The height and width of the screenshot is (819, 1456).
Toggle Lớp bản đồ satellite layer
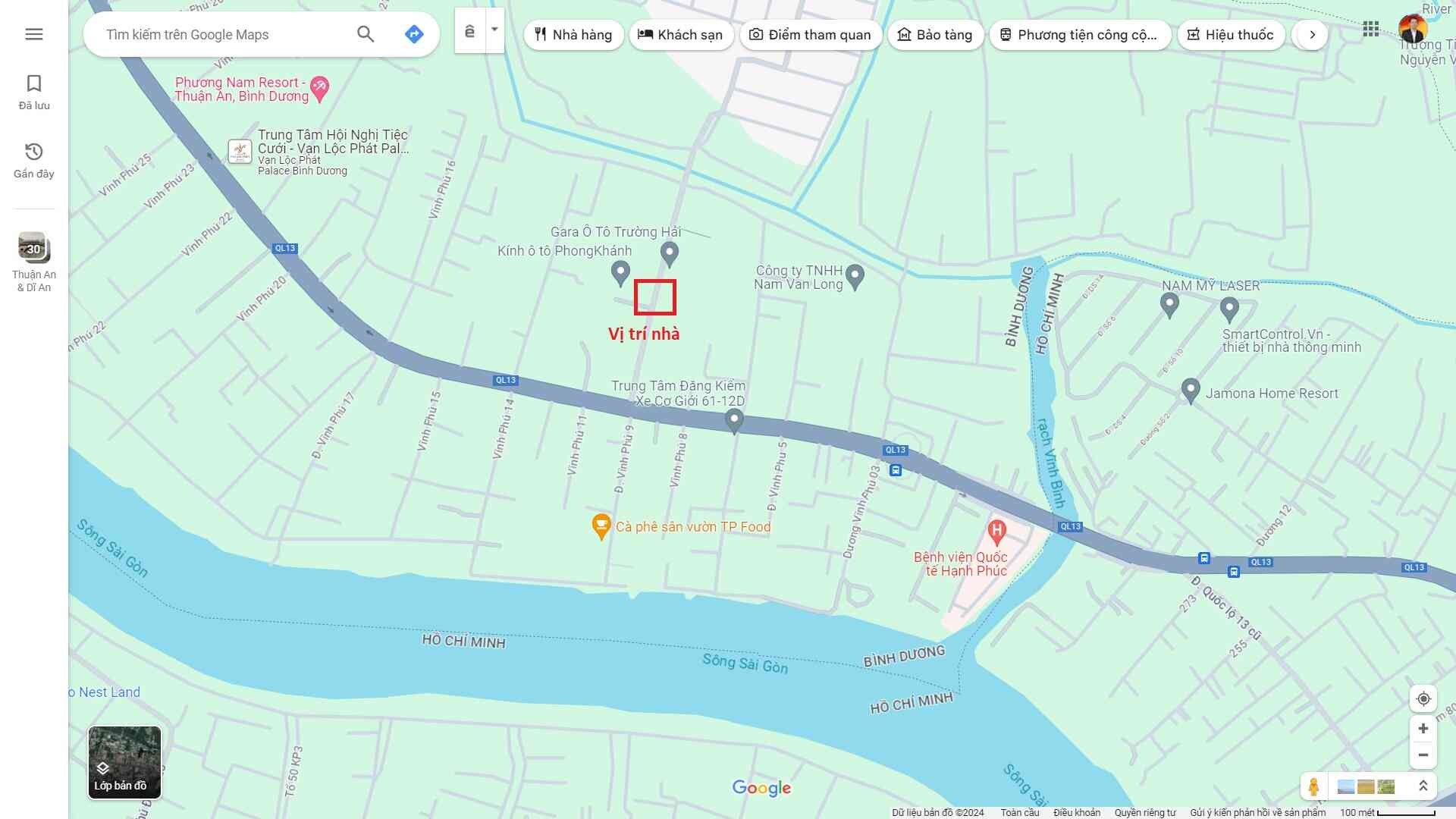coord(124,762)
